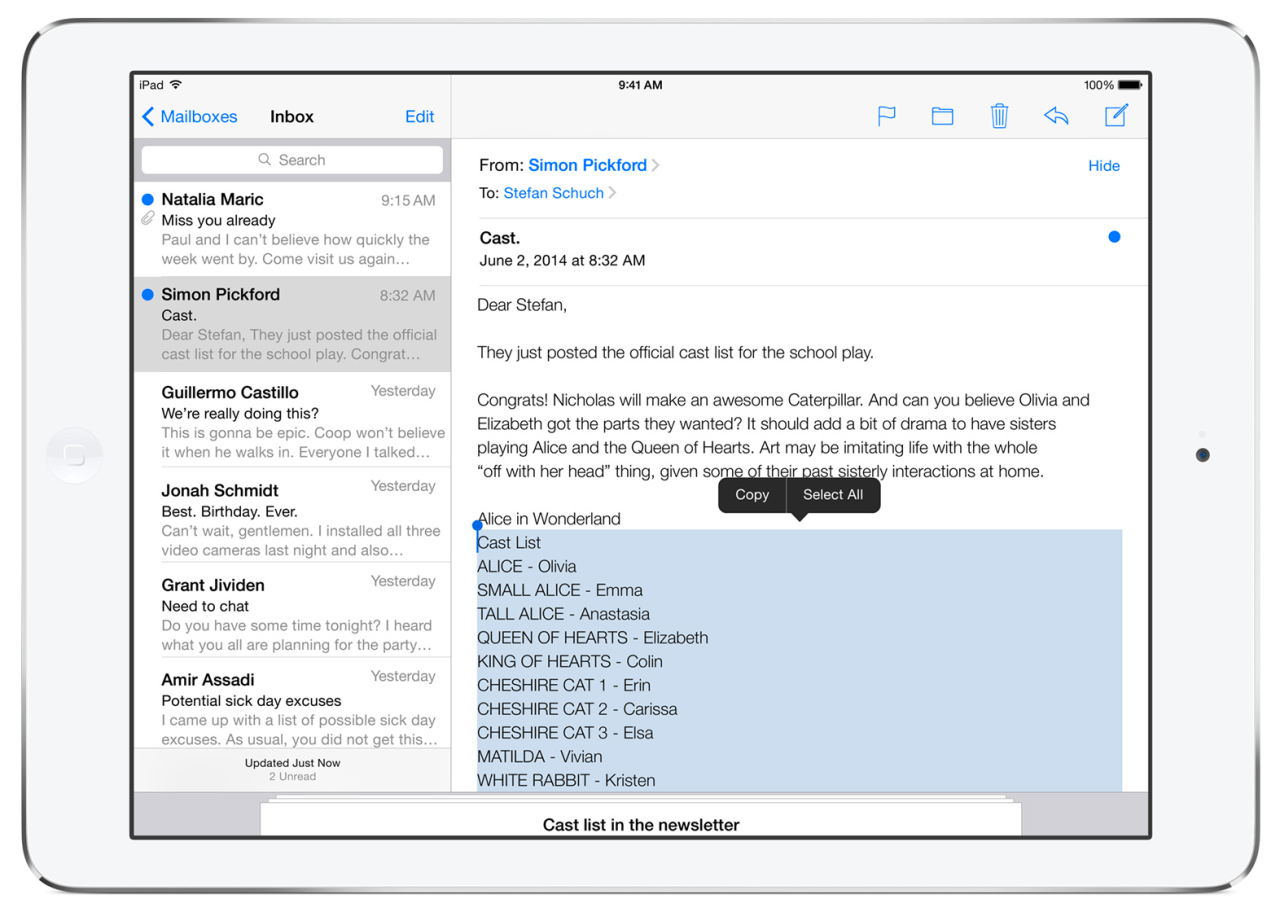Viewport: 1280px width, 912px height.
Task: Open the Cast list in the newsletter document
Action: pos(640,824)
